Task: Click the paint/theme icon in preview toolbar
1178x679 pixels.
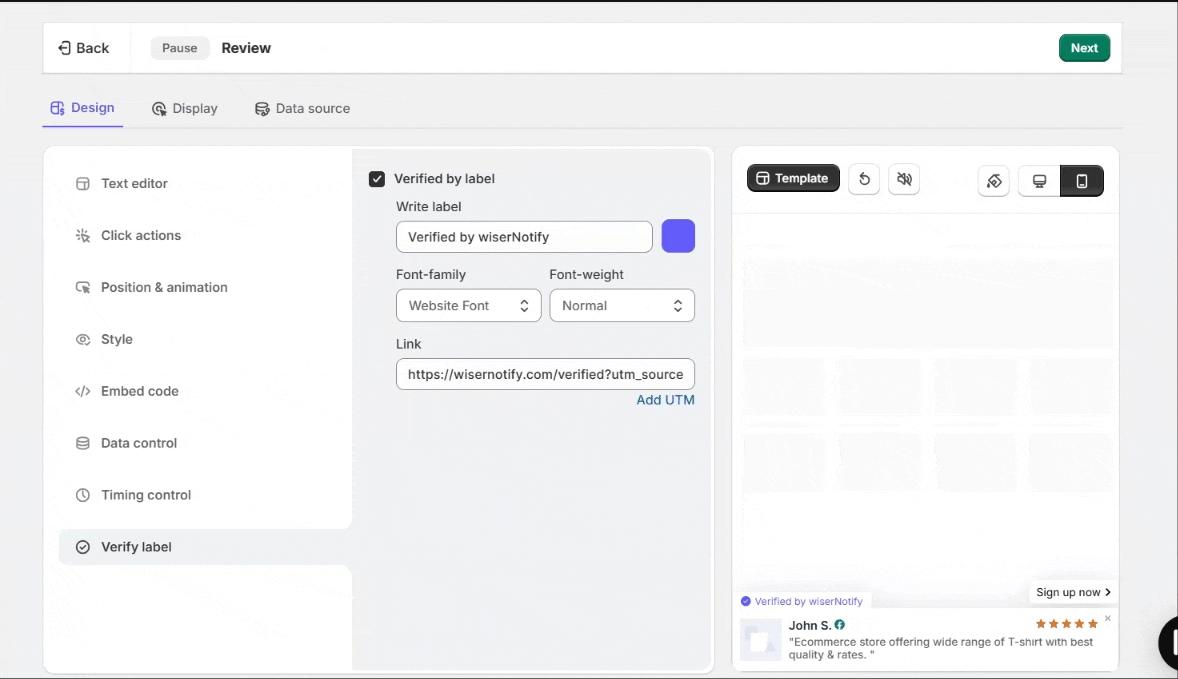Action: (x=994, y=181)
